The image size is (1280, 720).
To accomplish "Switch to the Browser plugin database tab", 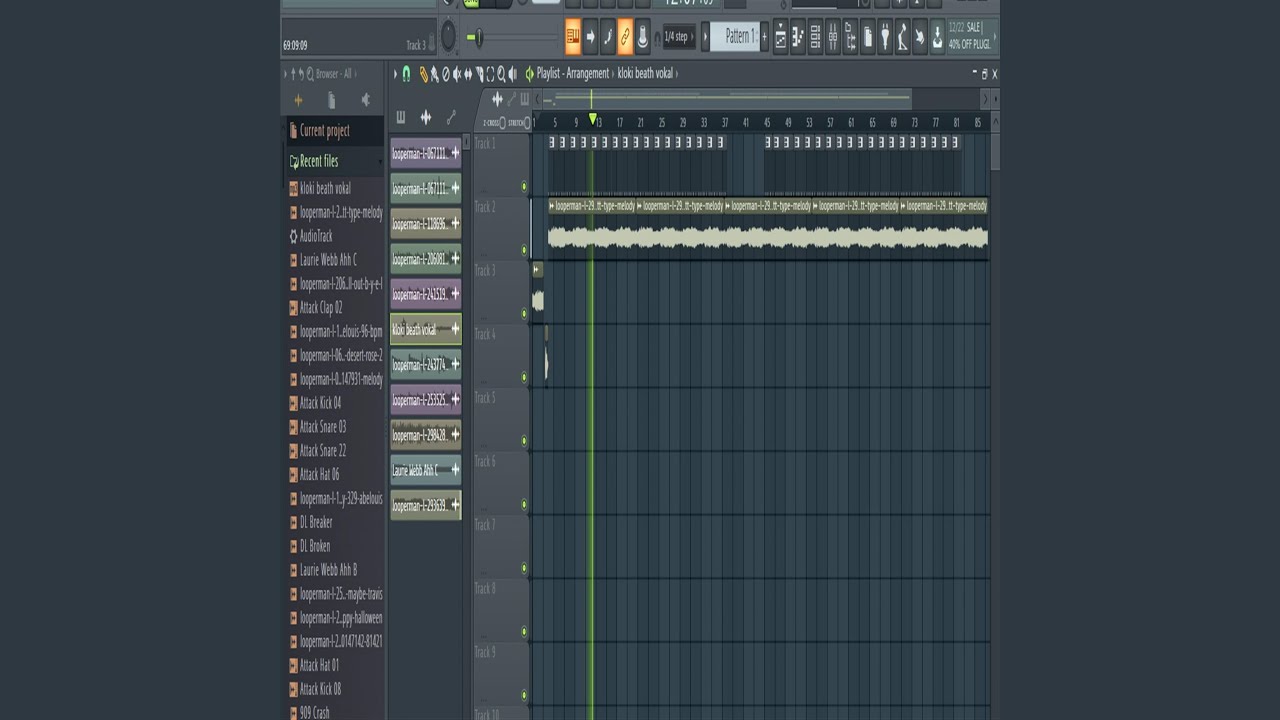I will [365, 100].
